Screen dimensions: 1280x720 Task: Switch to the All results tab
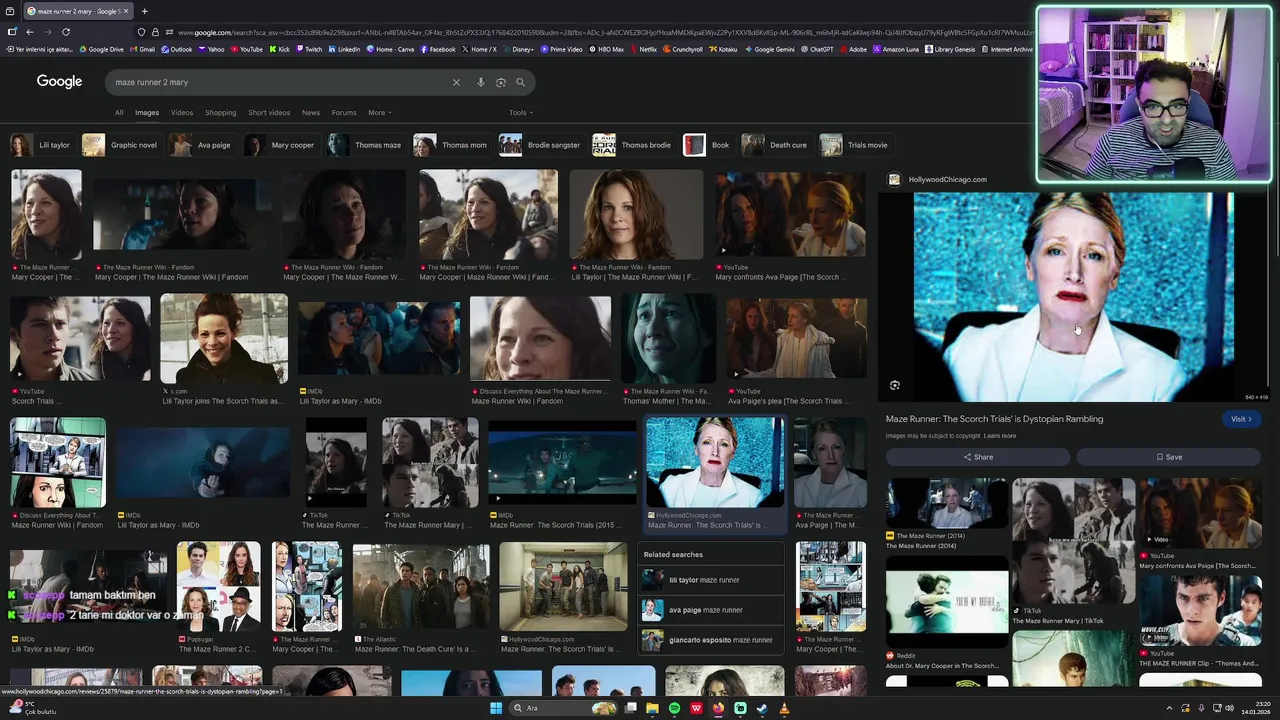119,113
